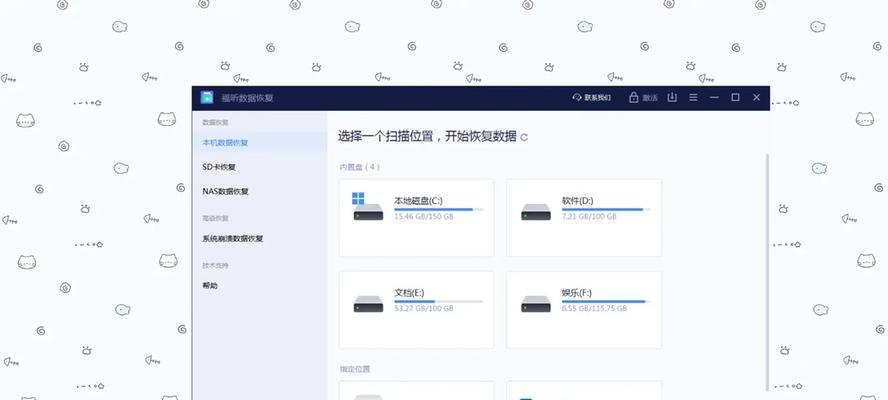This screenshot has height=400, width=888.
Task: Click the lock icon to activate
Action: pyautogui.click(x=634, y=97)
